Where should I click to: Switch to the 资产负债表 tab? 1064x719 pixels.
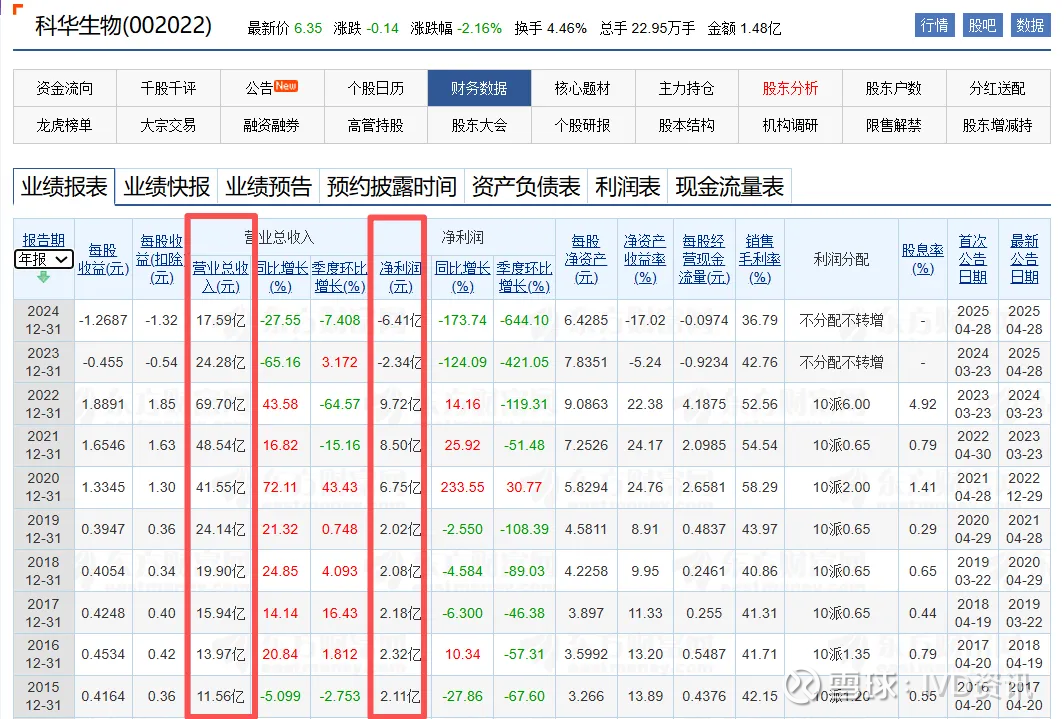pos(526,187)
